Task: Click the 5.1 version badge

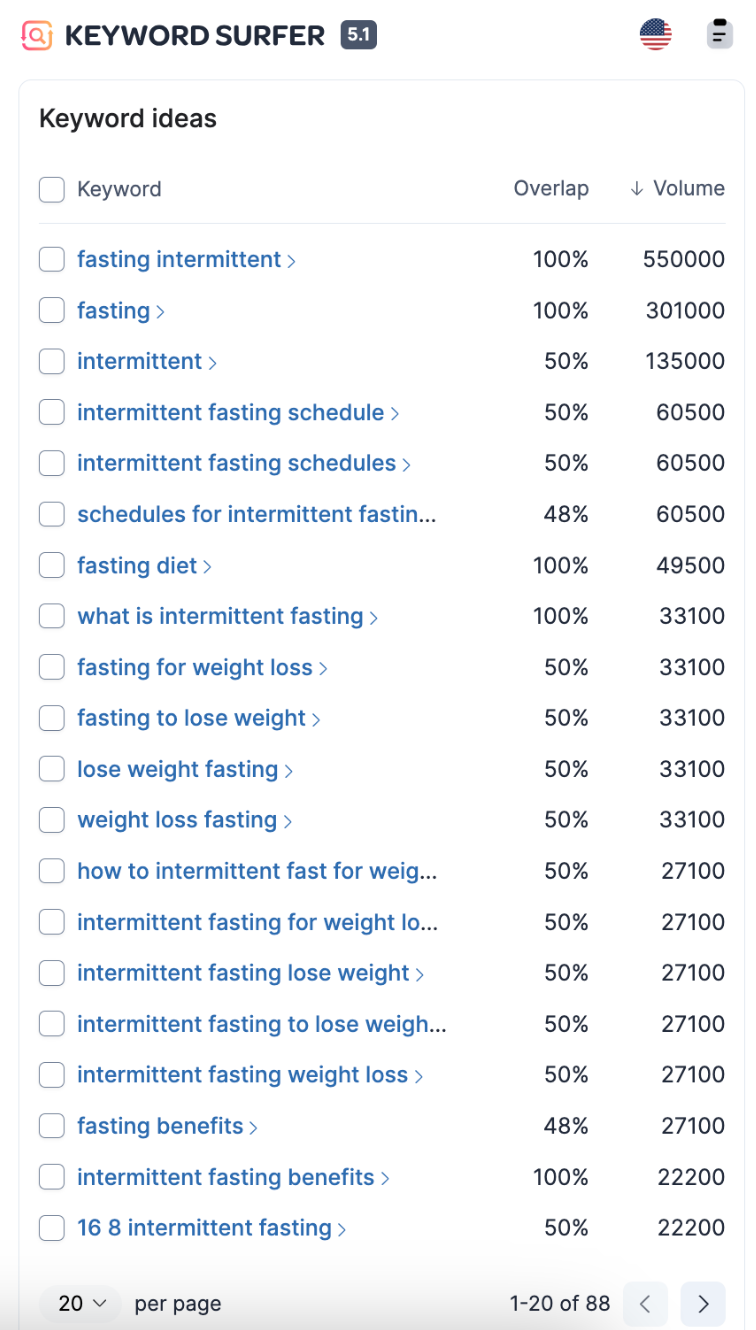Action: click(x=358, y=36)
